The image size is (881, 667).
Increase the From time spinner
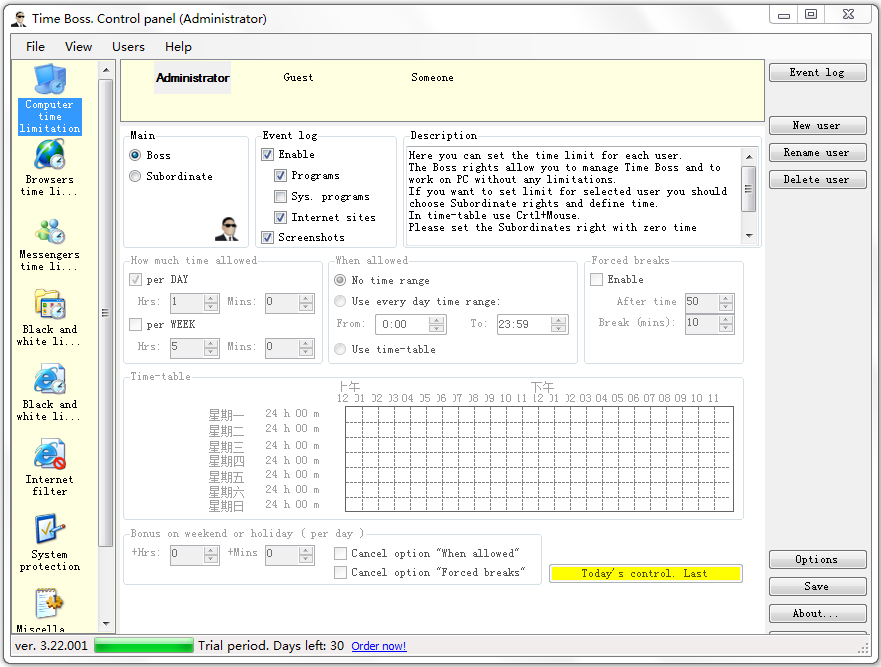point(437,320)
